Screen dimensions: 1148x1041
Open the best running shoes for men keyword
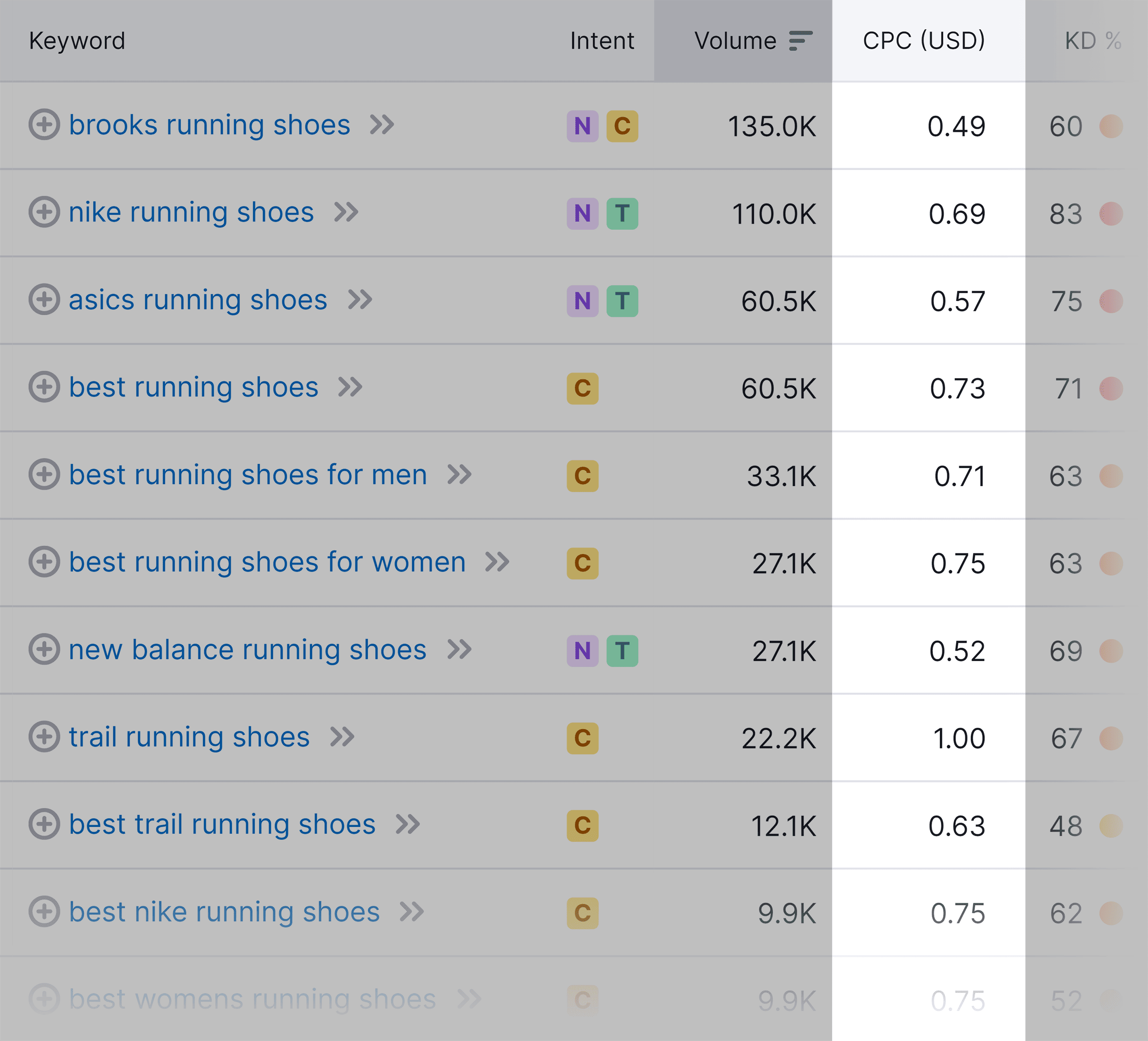[x=248, y=475]
